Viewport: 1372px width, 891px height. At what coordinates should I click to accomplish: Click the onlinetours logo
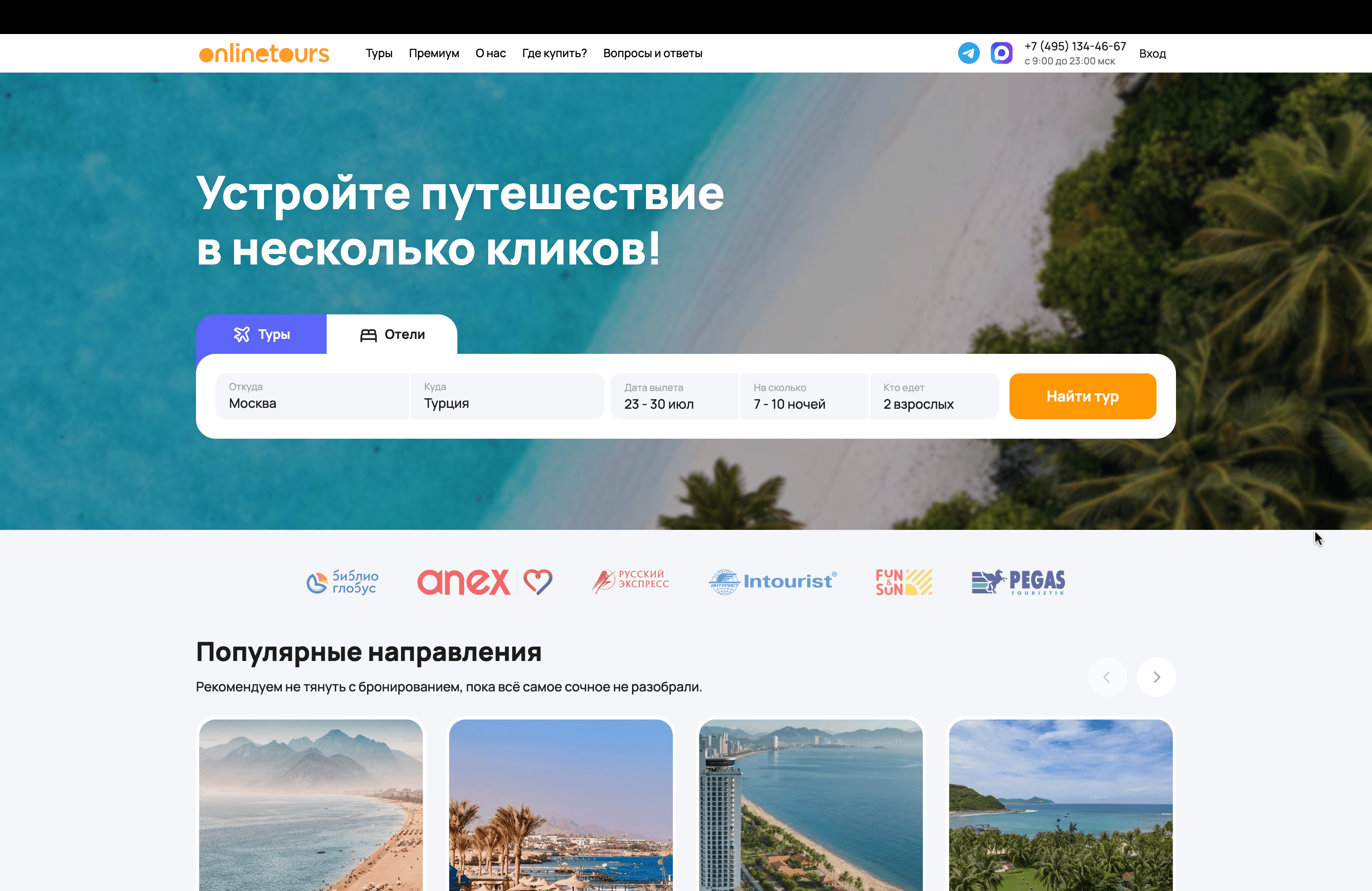(264, 53)
